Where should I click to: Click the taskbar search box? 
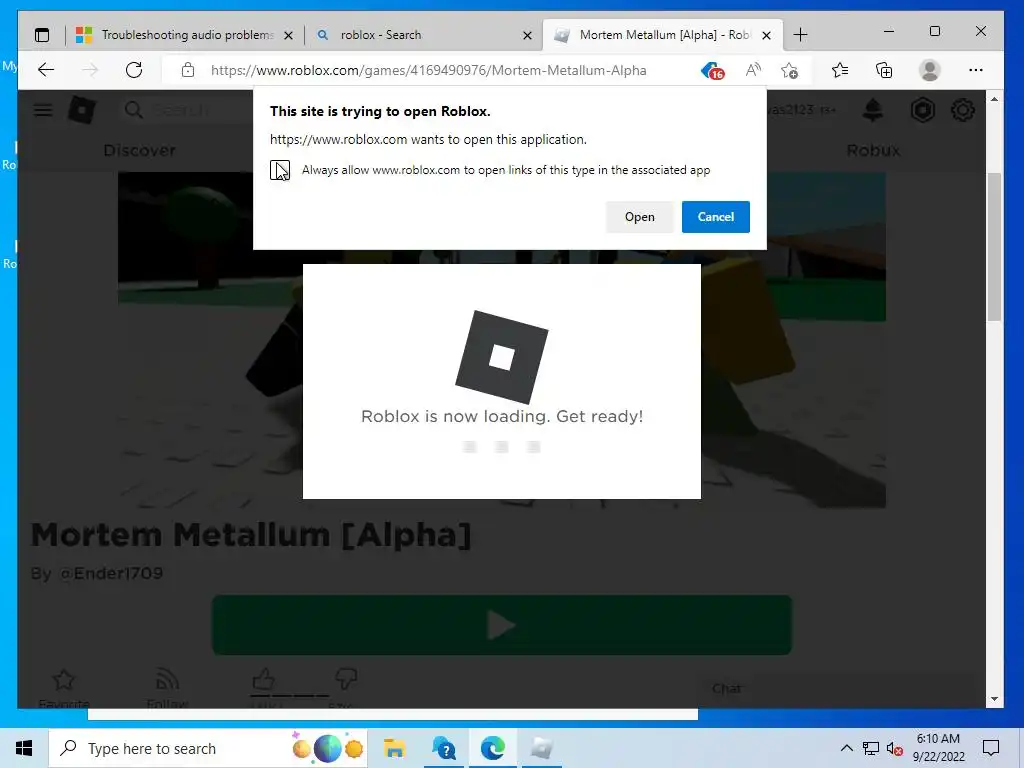pyautogui.click(x=208, y=748)
